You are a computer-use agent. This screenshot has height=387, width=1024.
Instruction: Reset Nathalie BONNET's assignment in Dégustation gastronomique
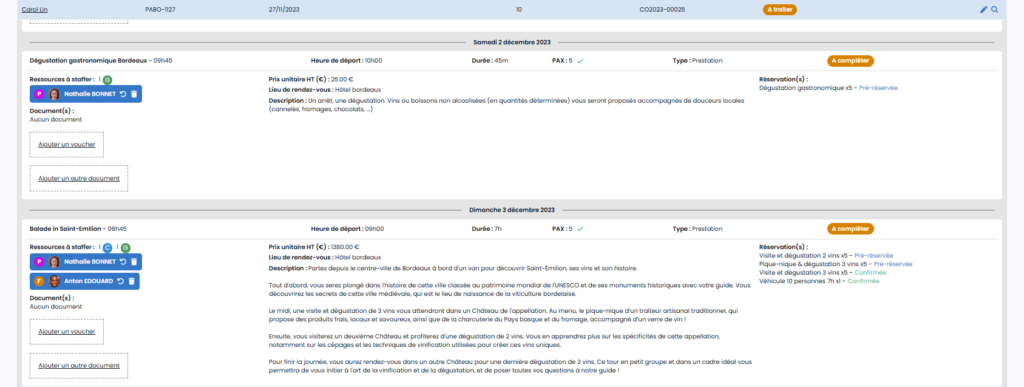click(122, 94)
